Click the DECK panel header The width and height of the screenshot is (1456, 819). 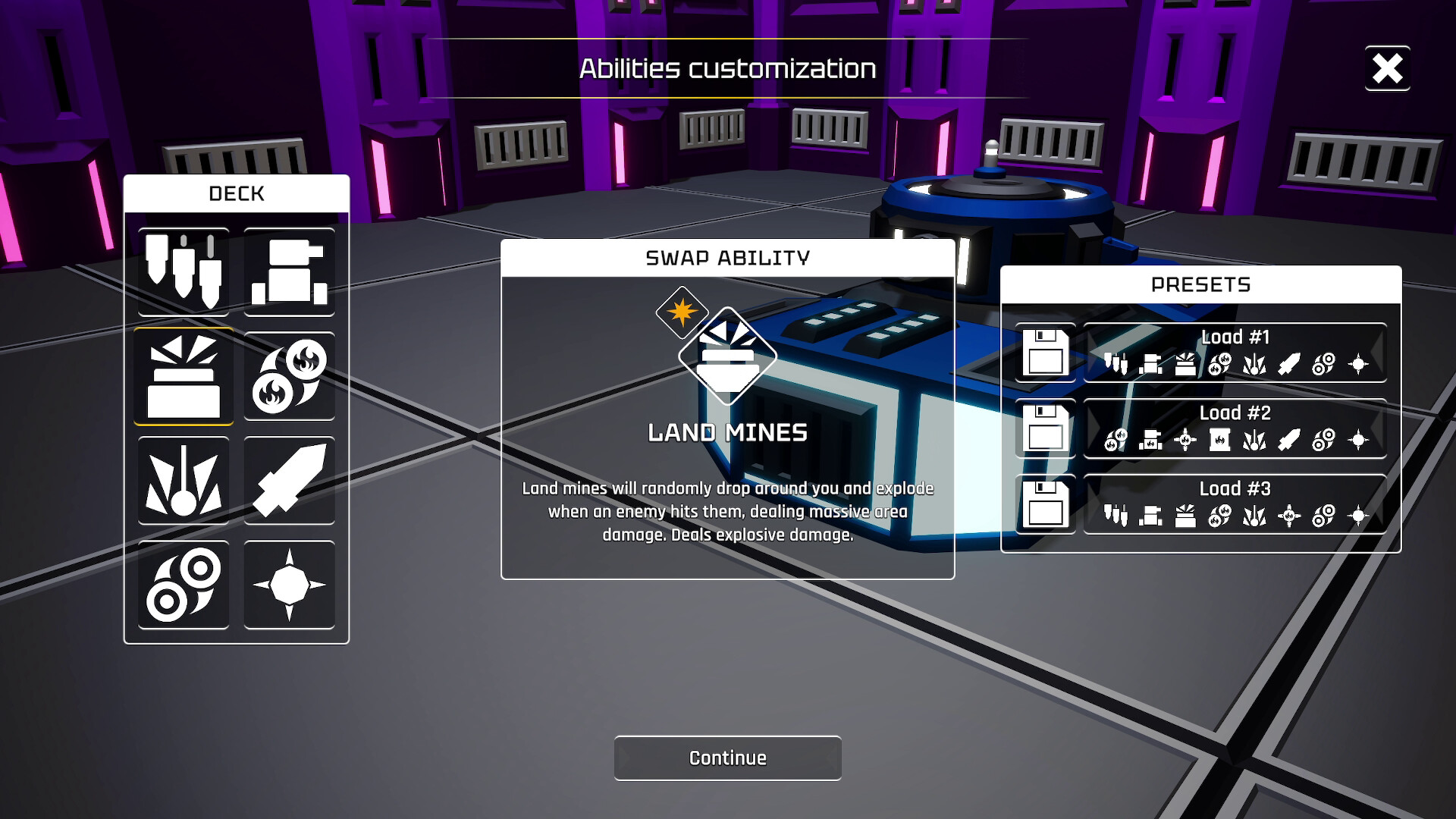click(x=237, y=194)
